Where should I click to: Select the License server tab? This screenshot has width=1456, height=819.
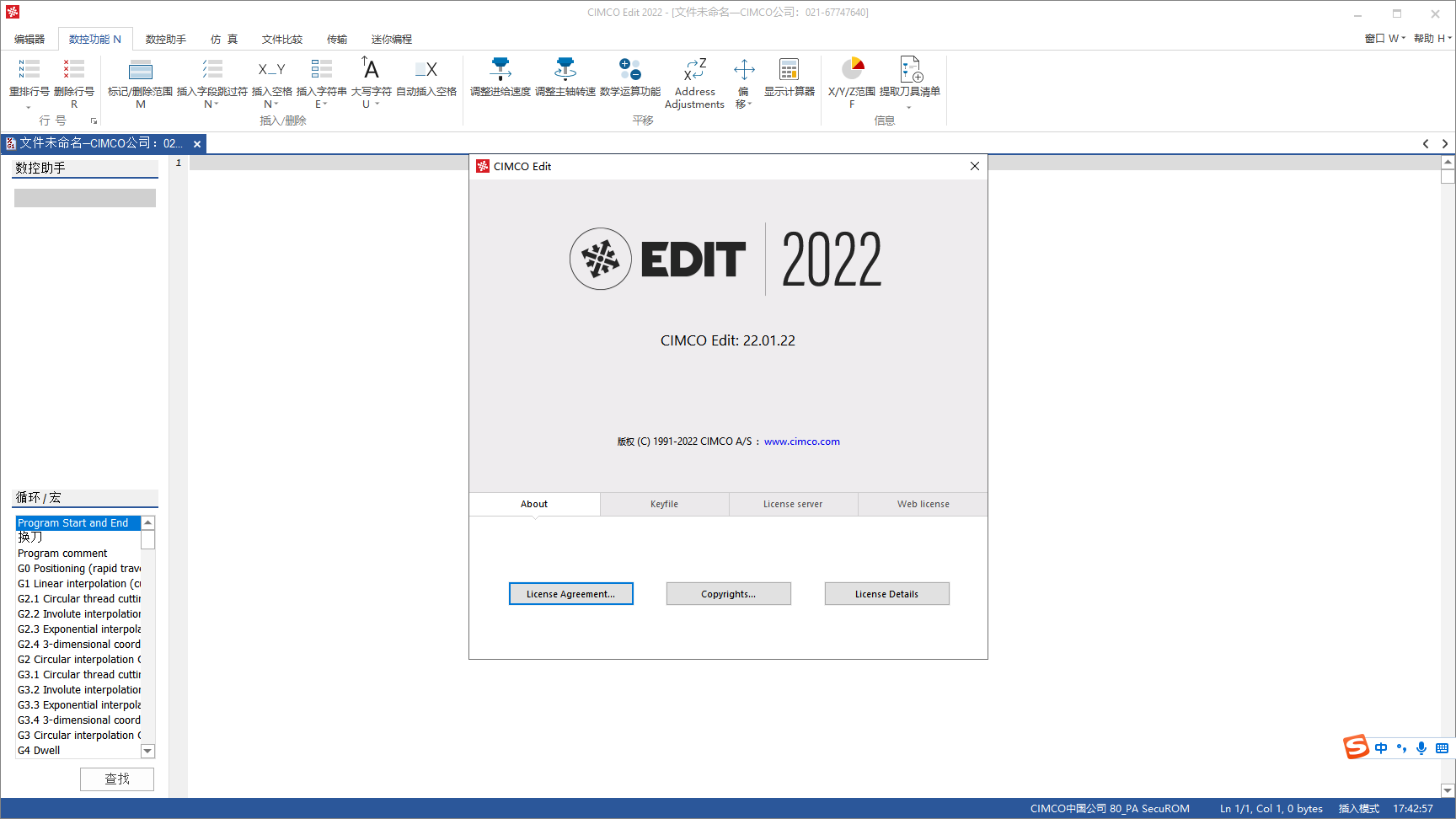(x=793, y=504)
